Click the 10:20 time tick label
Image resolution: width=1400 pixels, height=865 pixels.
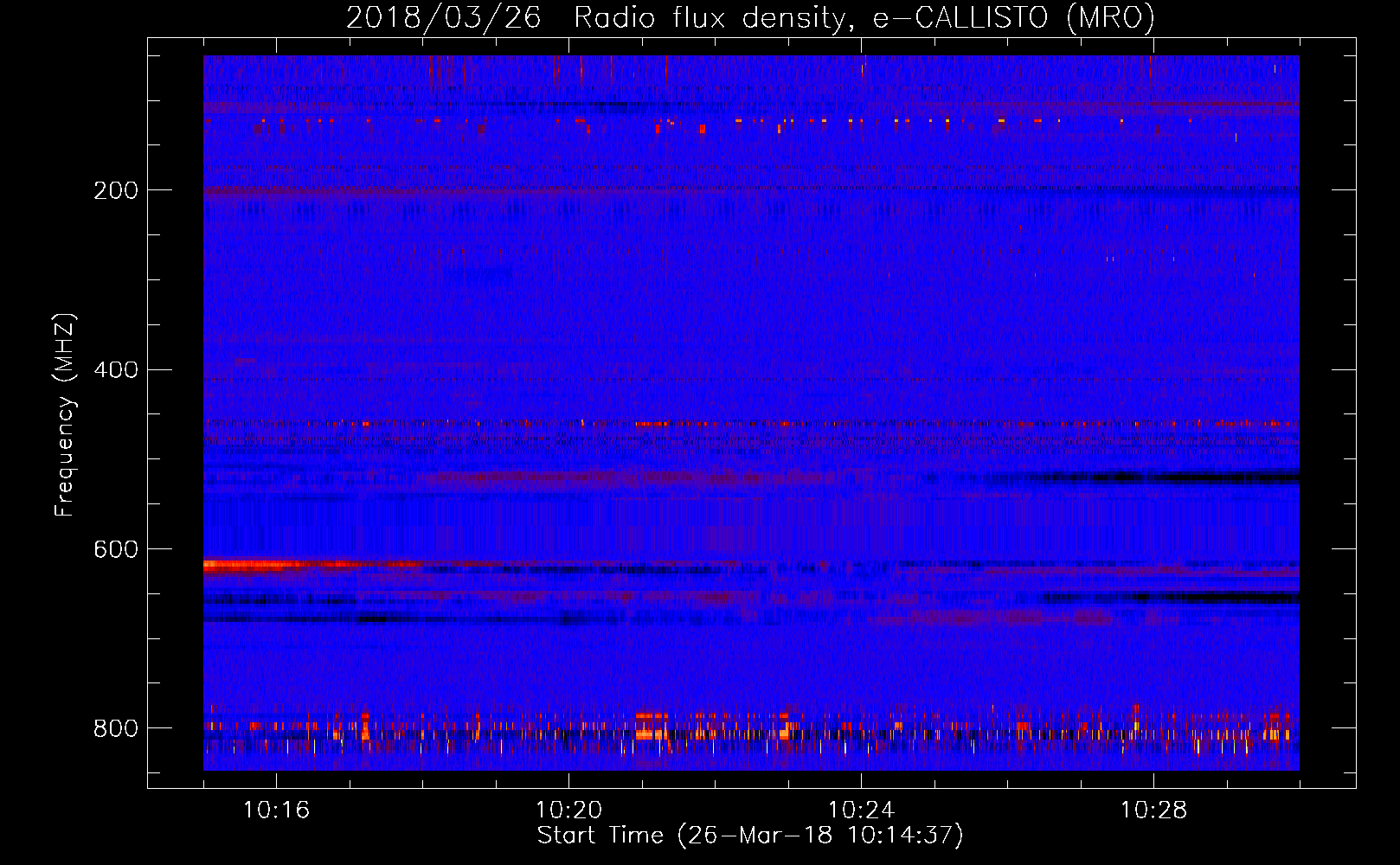[x=568, y=811]
